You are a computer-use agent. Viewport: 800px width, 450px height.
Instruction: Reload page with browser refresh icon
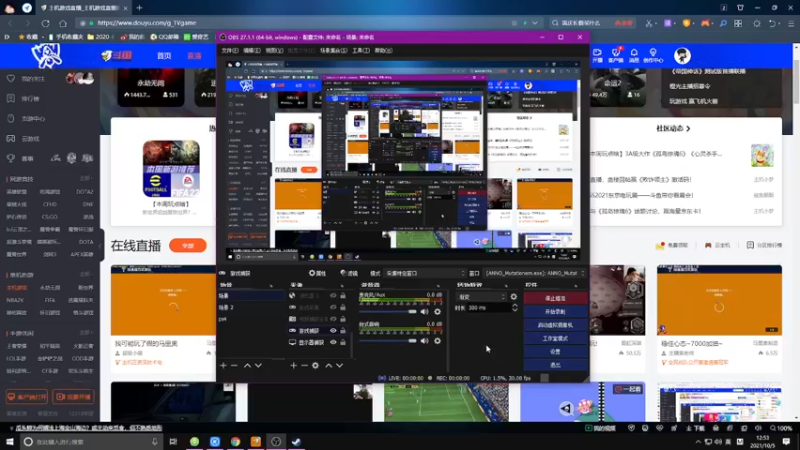(x=45, y=23)
